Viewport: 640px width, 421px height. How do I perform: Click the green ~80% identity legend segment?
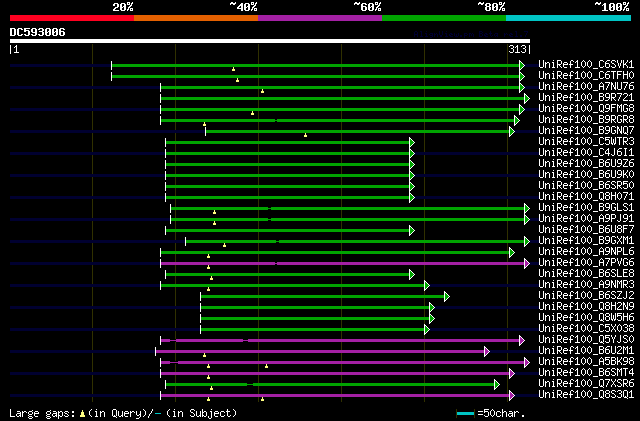(x=444, y=18)
